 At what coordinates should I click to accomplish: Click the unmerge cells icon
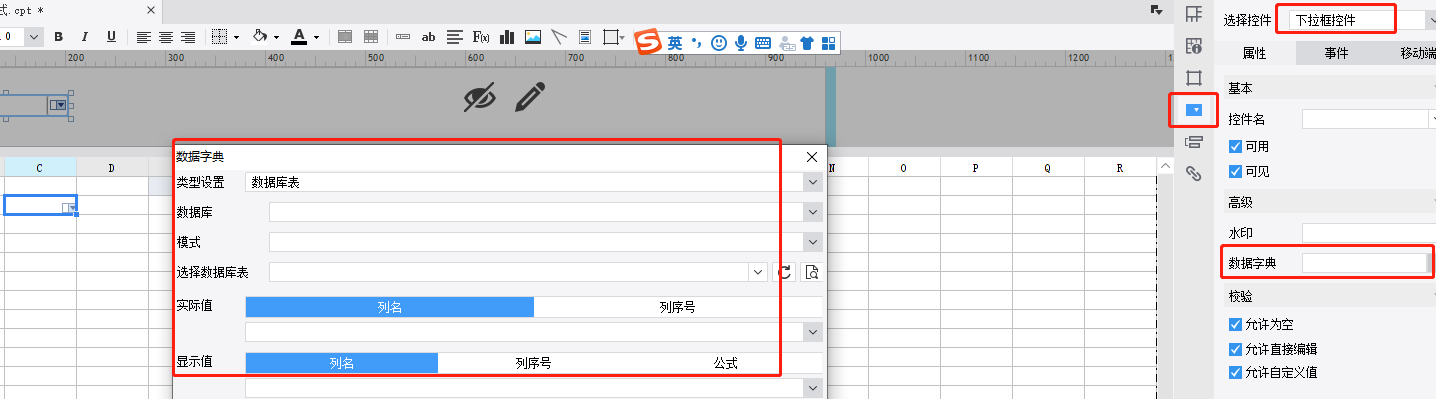click(x=371, y=37)
